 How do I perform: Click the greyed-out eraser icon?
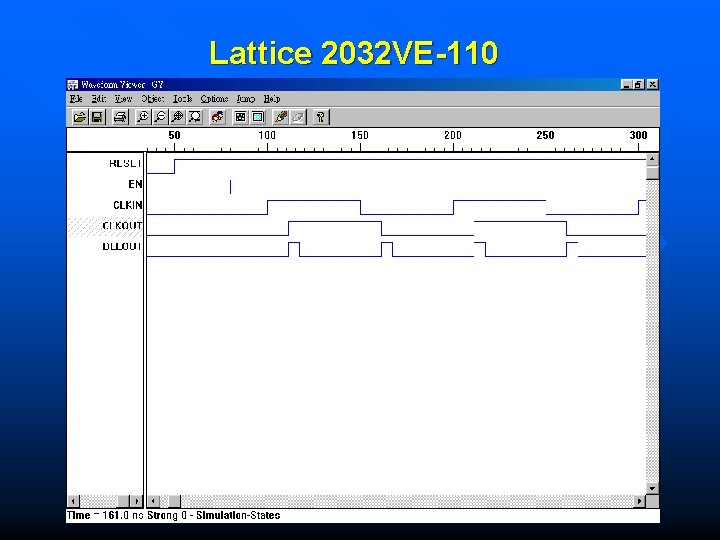298,117
